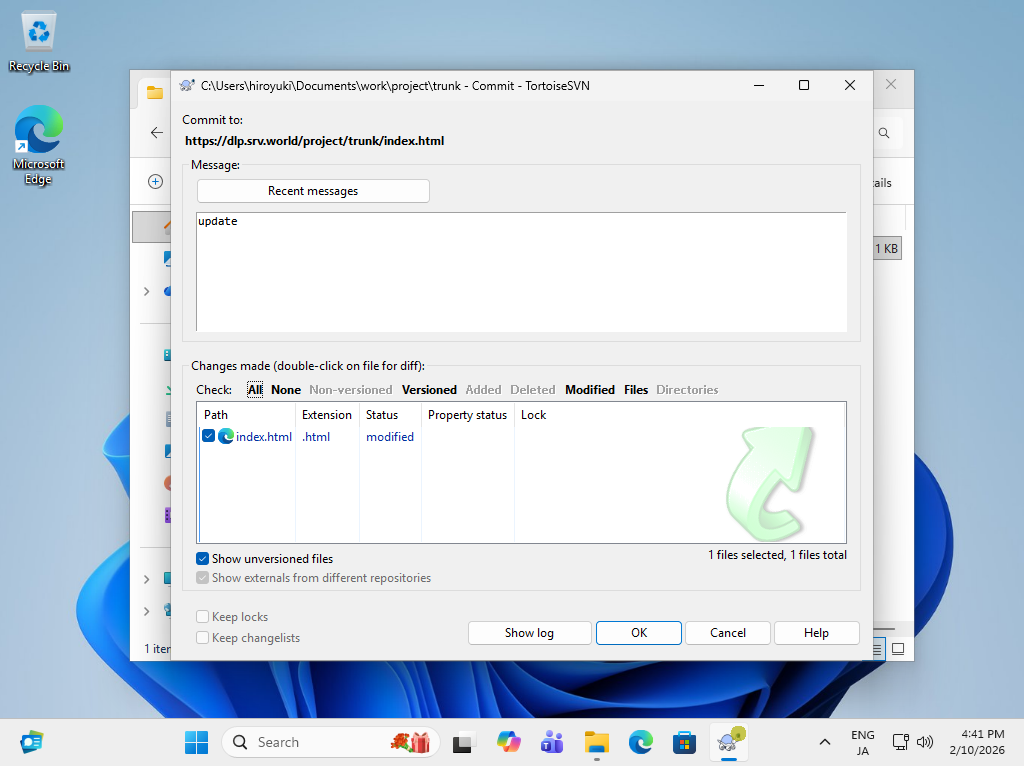This screenshot has width=1024, height=766.
Task: Open Microsoft Store from the taskbar
Action: tap(684, 742)
